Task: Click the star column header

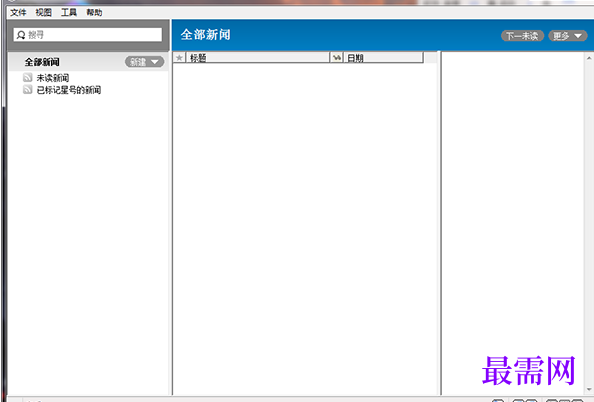Action: point(180,58)
